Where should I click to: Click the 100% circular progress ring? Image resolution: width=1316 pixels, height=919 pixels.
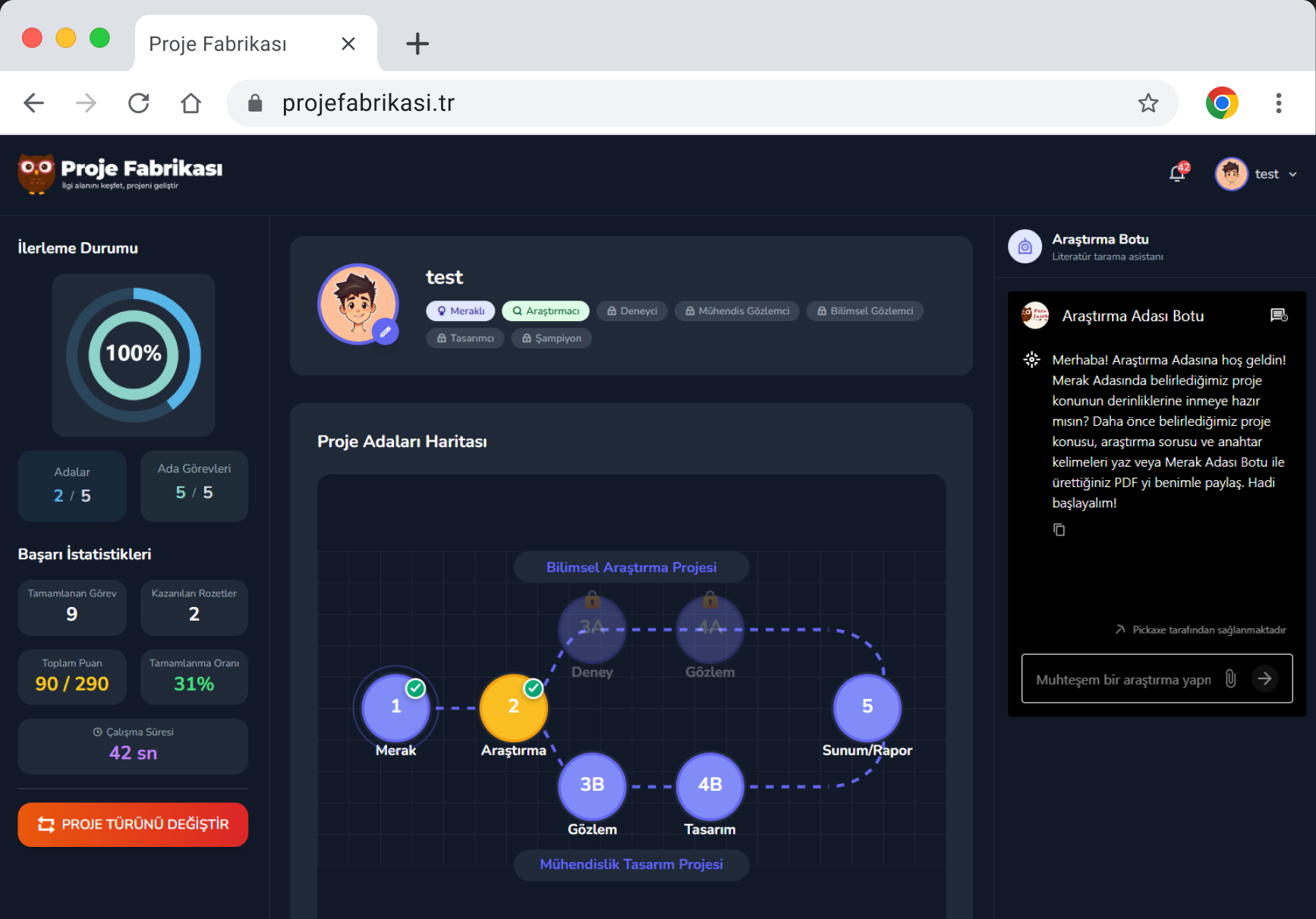[134, 354]
